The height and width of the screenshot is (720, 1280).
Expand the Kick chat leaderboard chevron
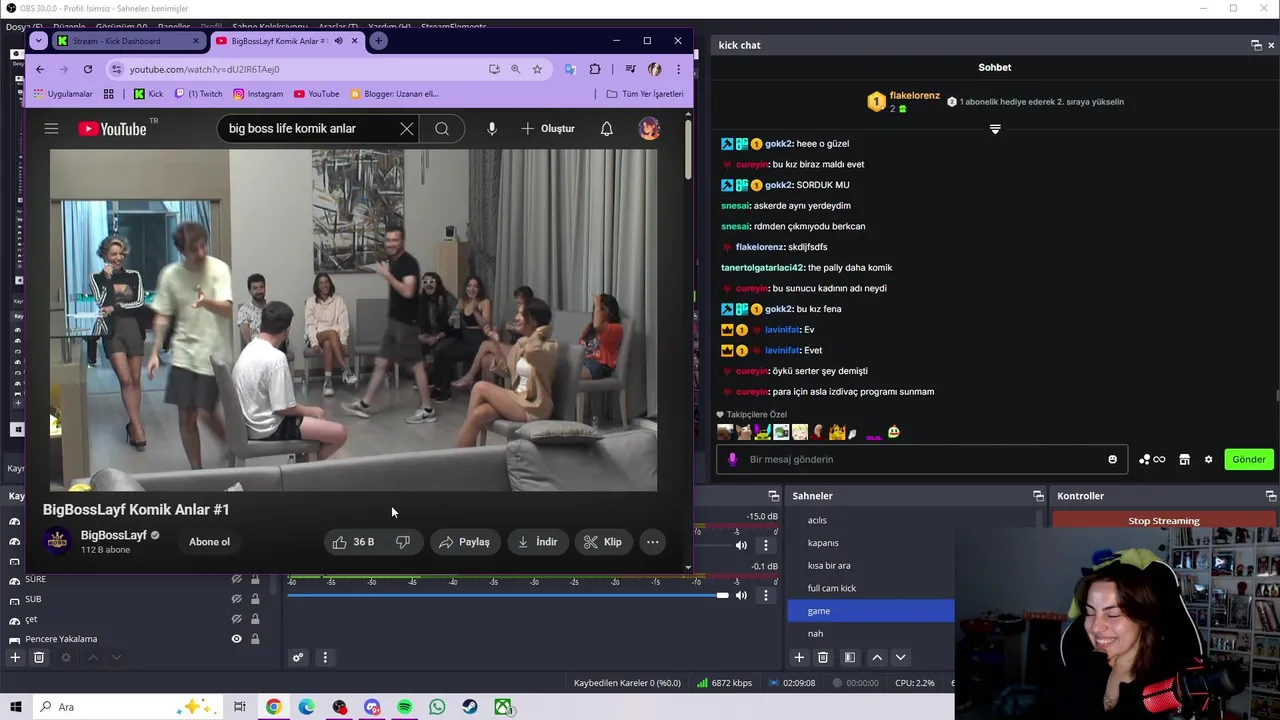(995, 129)
